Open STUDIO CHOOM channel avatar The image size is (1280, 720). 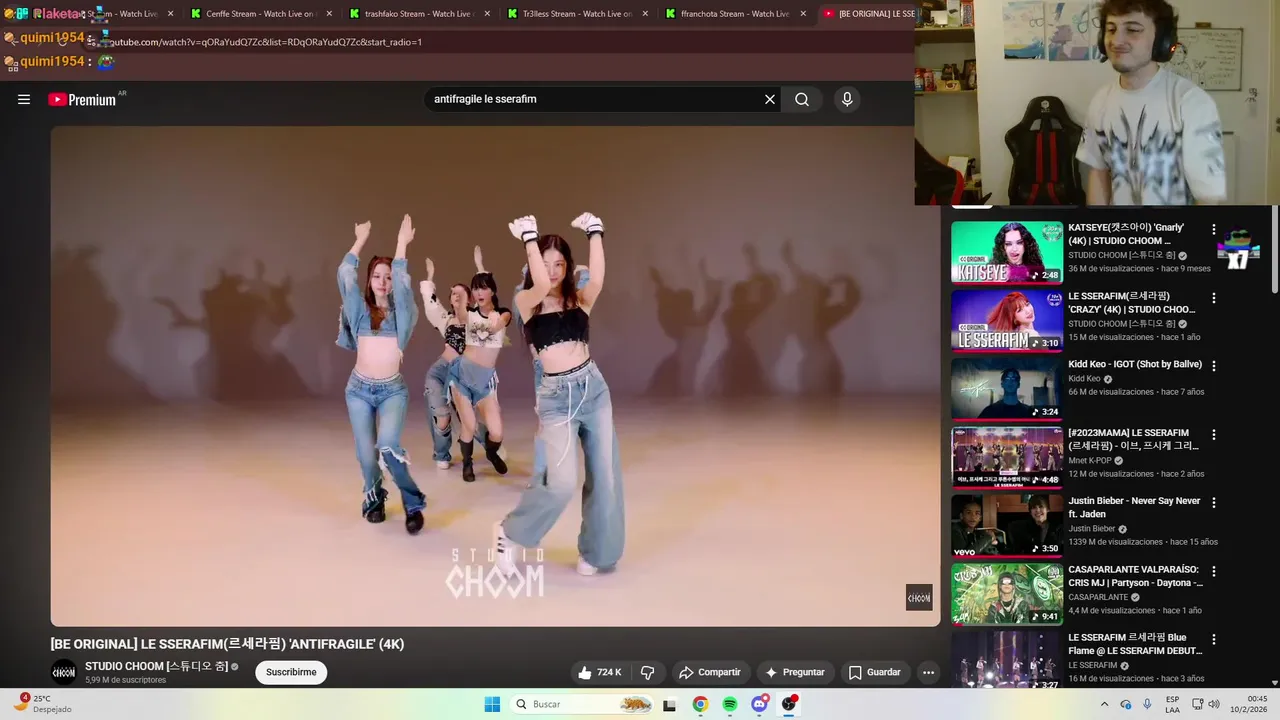pos(64,672)
